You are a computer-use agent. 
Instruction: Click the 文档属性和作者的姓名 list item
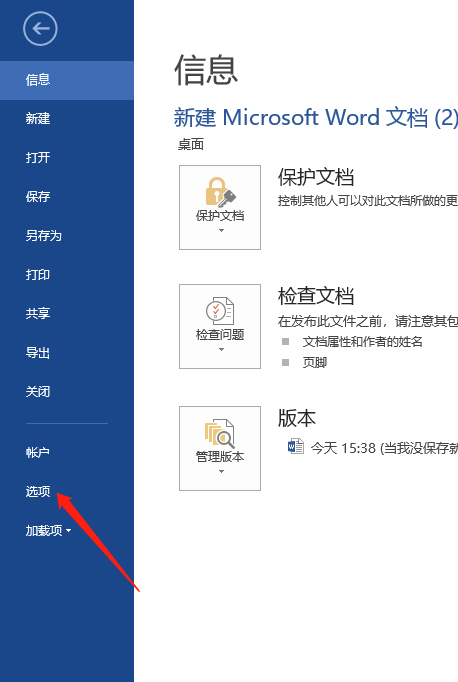[362, 342]
